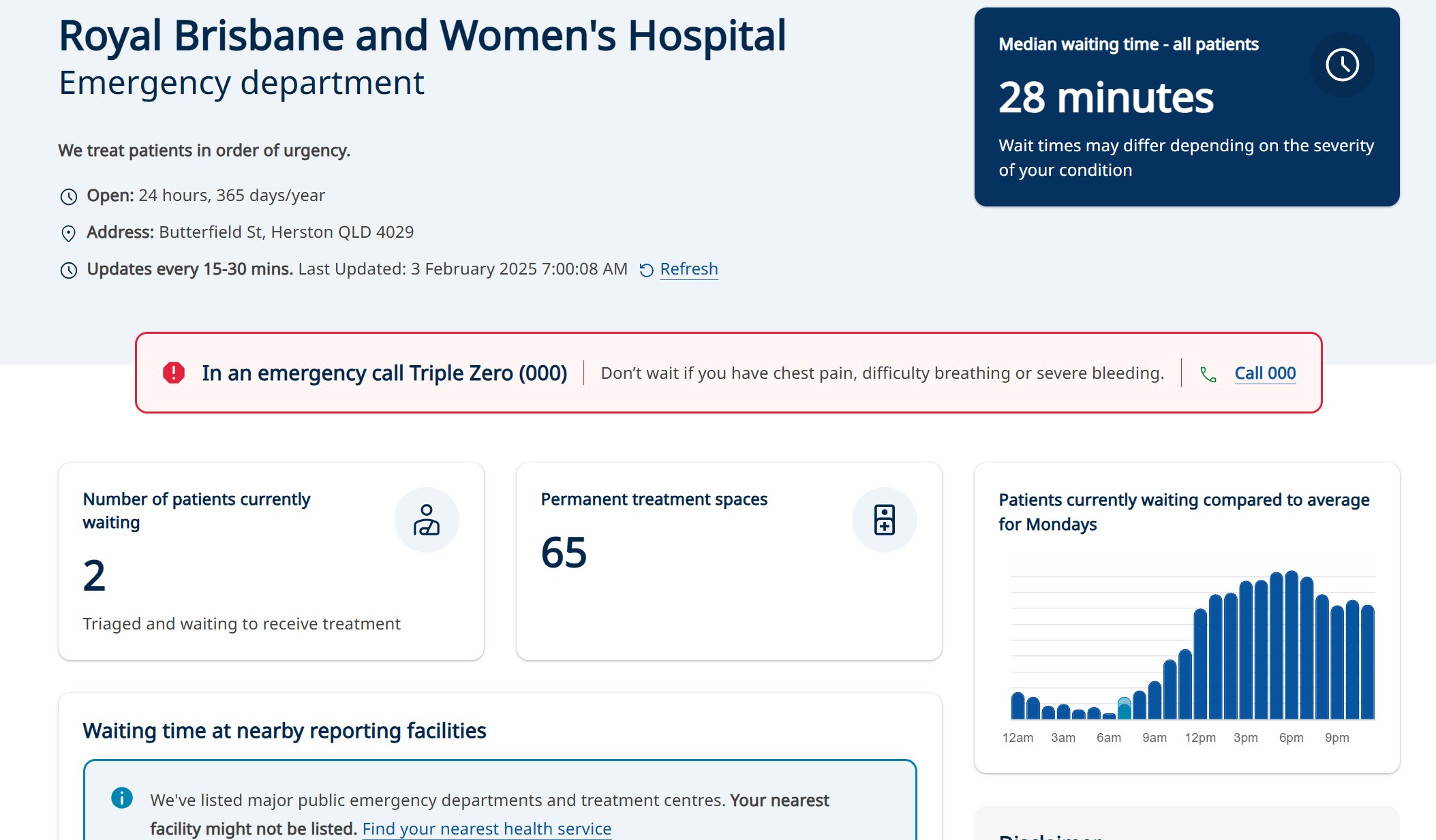Viewport: 1436px width, 840px height.
Task: Click the clock icon beside Updates every 15-30 mins
Action: [x=69, y=270]
